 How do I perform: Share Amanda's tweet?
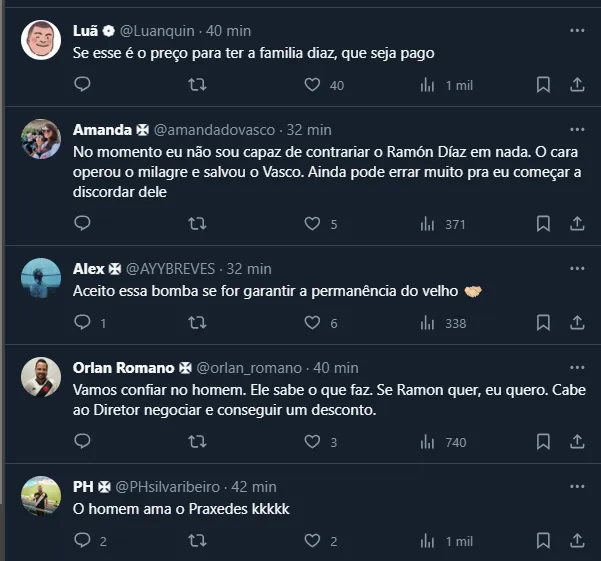coord(577,224)
